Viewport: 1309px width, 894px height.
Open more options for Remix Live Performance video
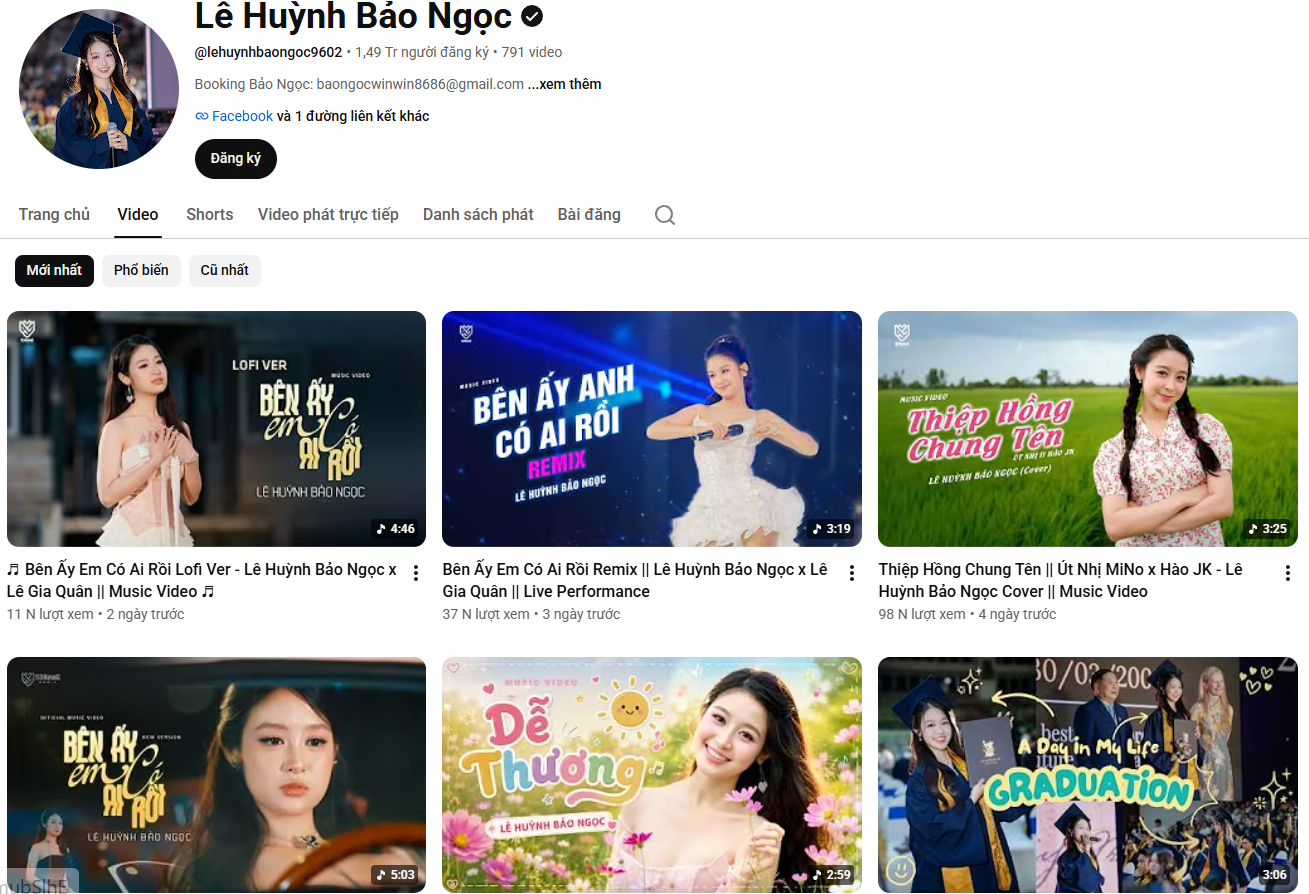[x=852, y=573]
